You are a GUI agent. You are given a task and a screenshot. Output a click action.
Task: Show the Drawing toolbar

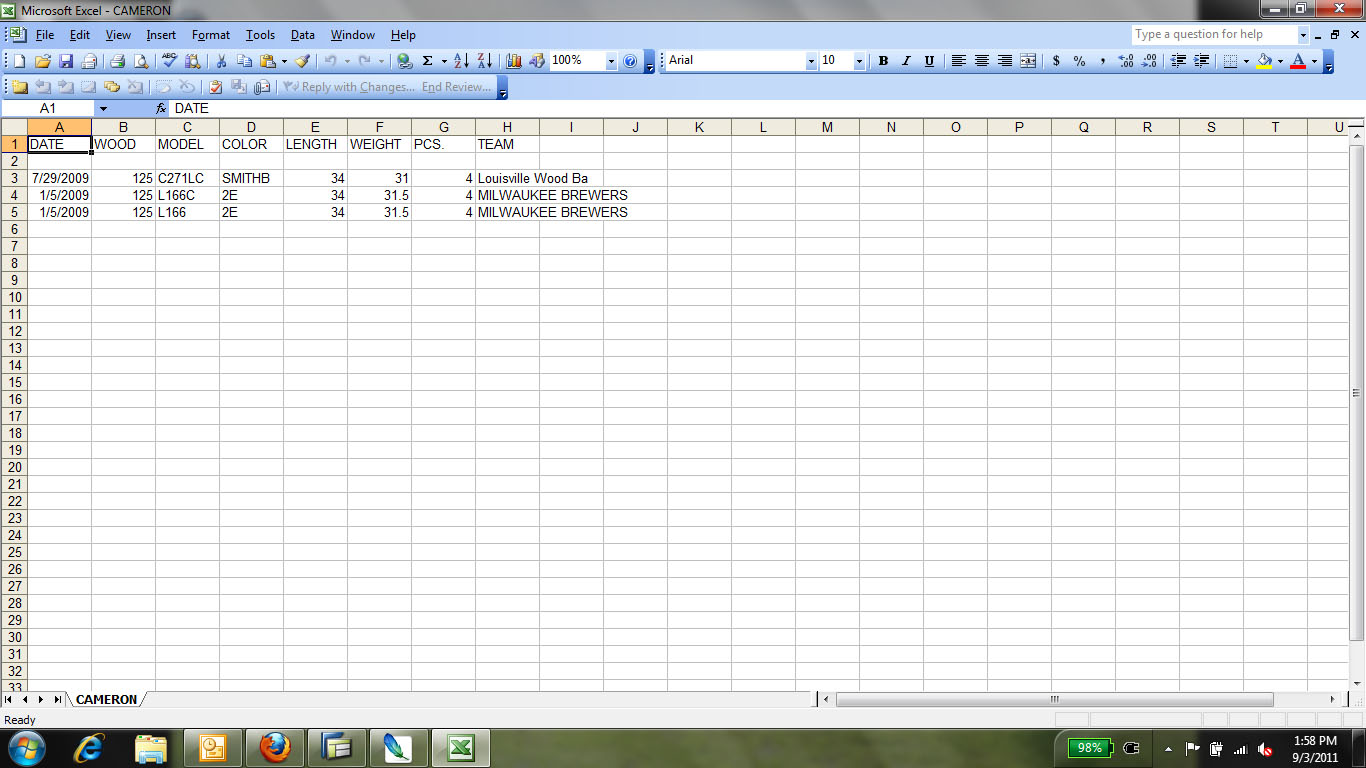[537, 61]
